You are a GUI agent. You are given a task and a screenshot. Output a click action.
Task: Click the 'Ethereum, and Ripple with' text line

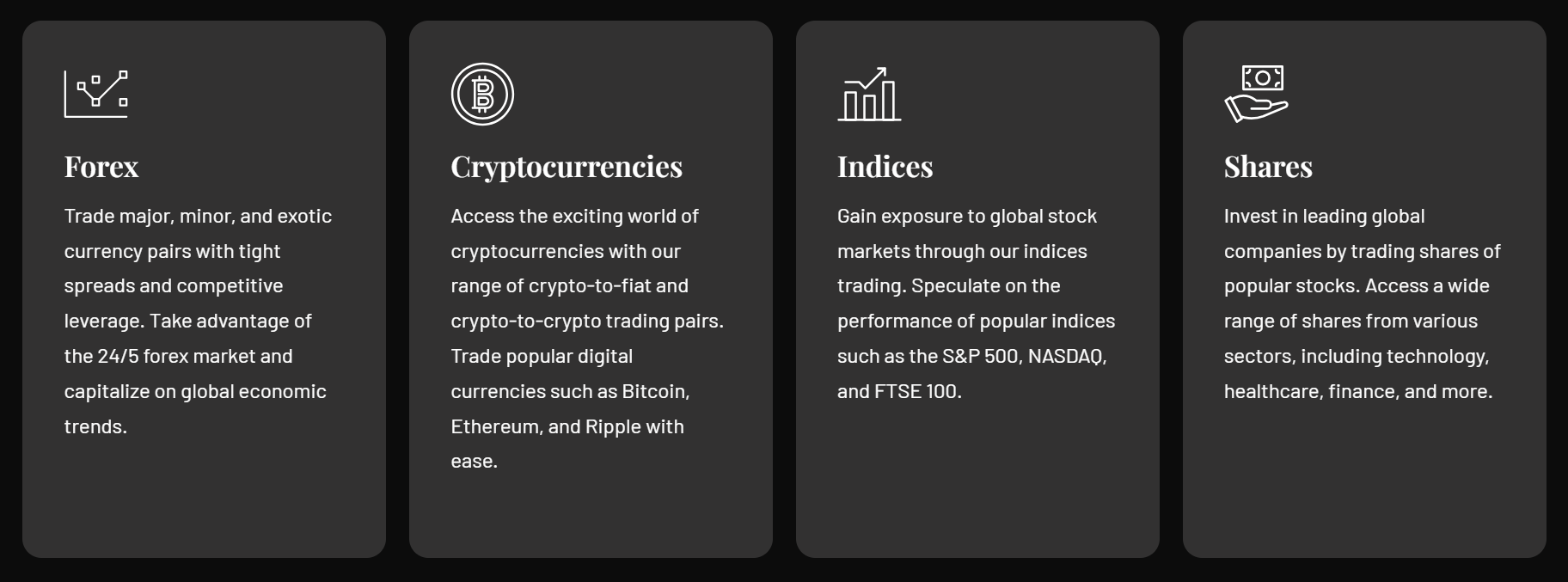click(567, 426)
